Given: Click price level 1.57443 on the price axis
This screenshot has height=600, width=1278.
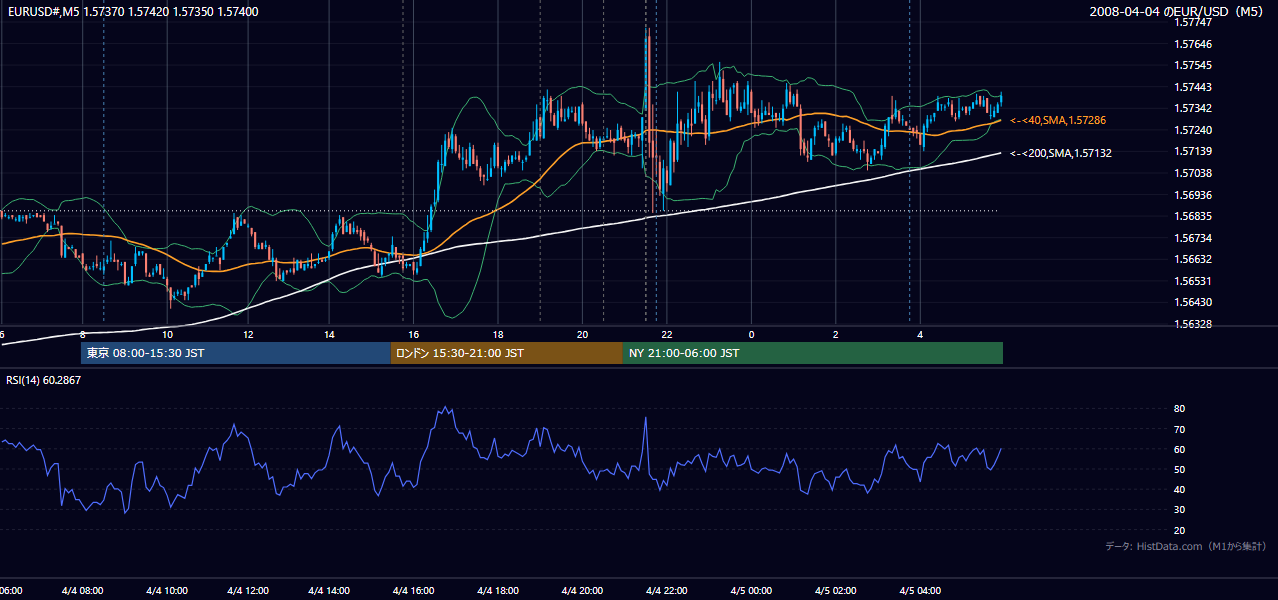Looking at the screenshot, I should (x=1193, y=87).
